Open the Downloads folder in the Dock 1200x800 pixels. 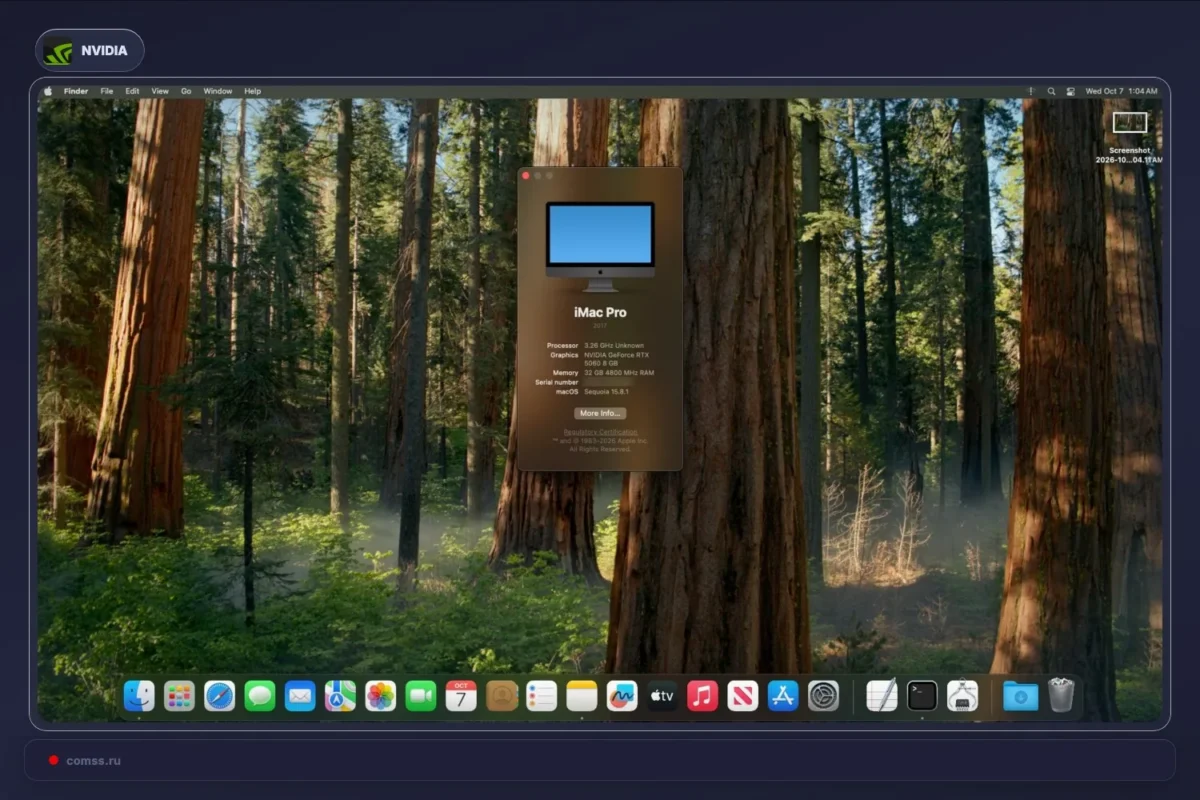click(1020, 695)
